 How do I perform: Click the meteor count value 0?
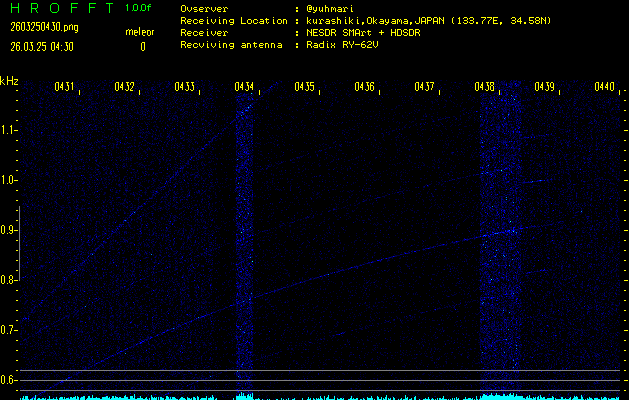tap(143, 47)
